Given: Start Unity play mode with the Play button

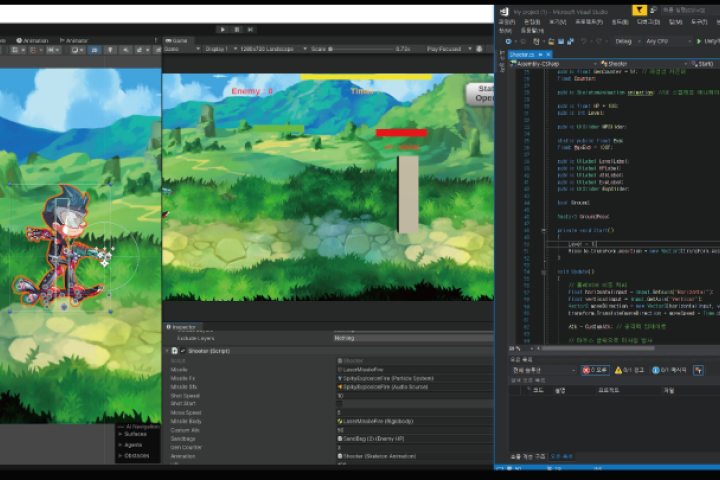Looking at the screenshot, I should (x=223, y=29).
